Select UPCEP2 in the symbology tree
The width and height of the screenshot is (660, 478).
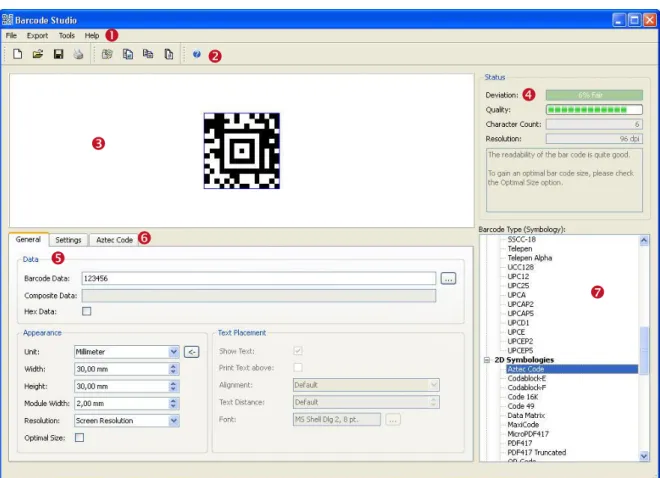520,341
